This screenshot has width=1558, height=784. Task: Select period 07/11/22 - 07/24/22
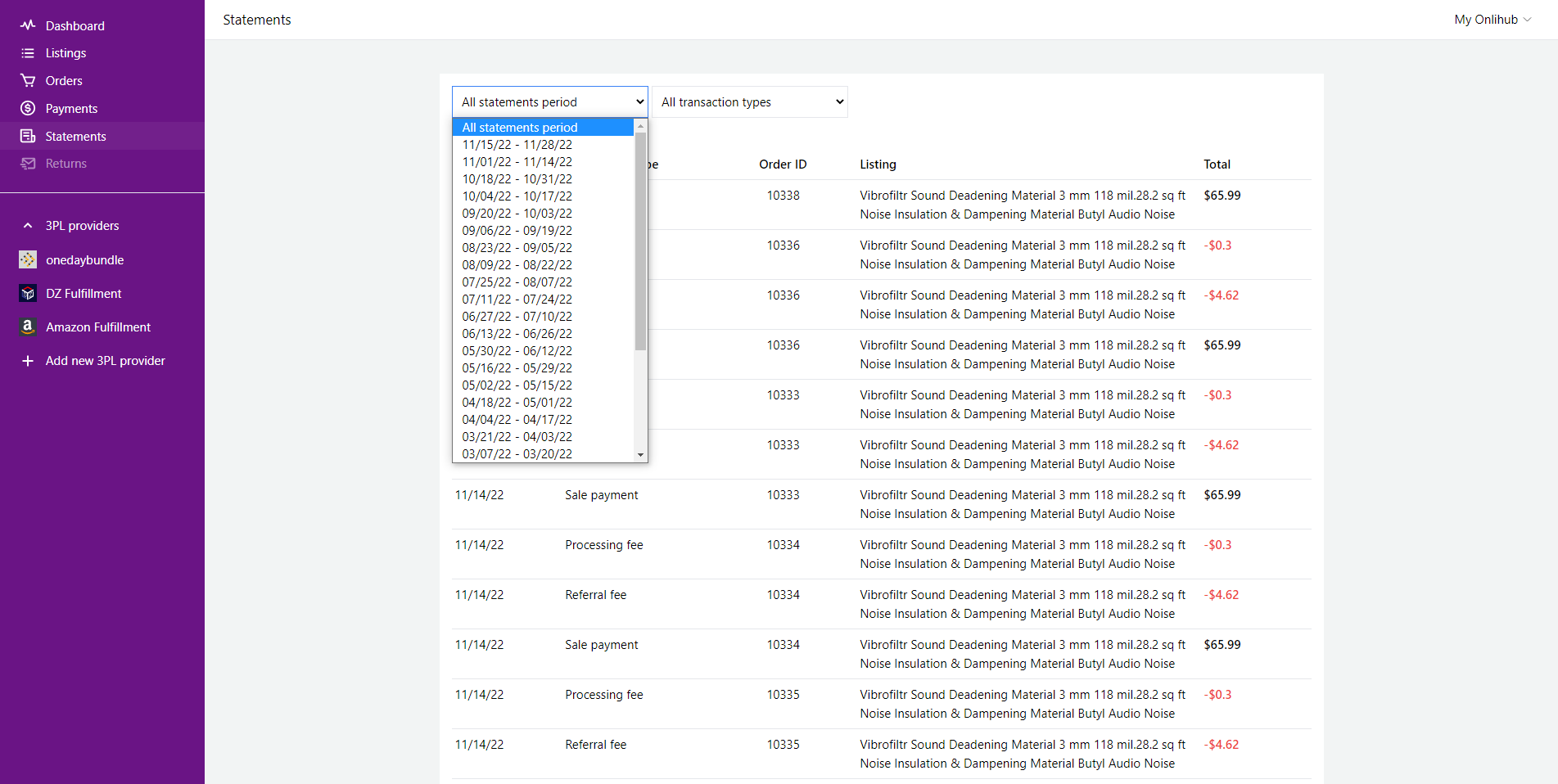(x=543, y=300)
